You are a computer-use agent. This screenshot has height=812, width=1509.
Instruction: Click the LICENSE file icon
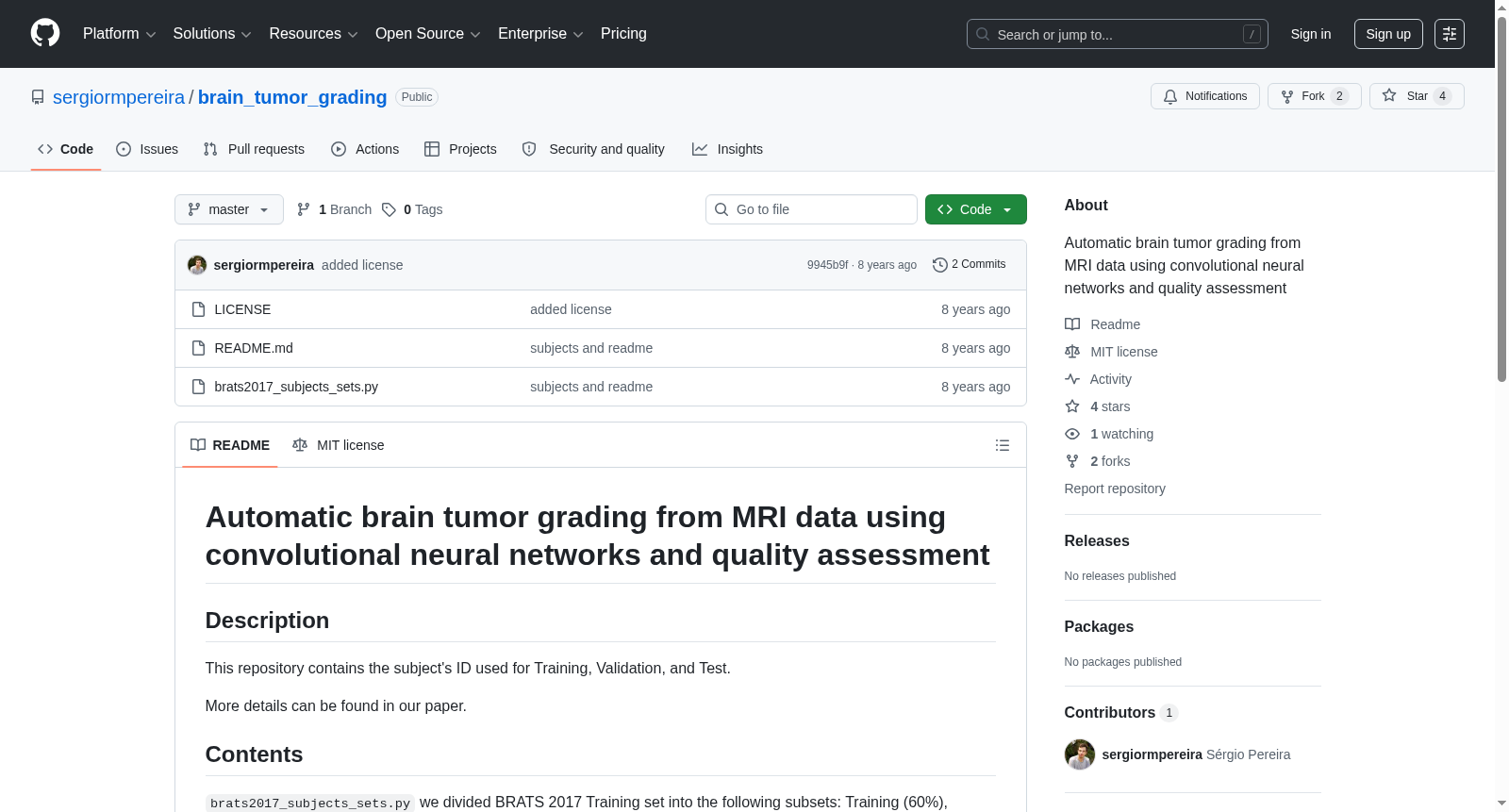tap(198, 309)
